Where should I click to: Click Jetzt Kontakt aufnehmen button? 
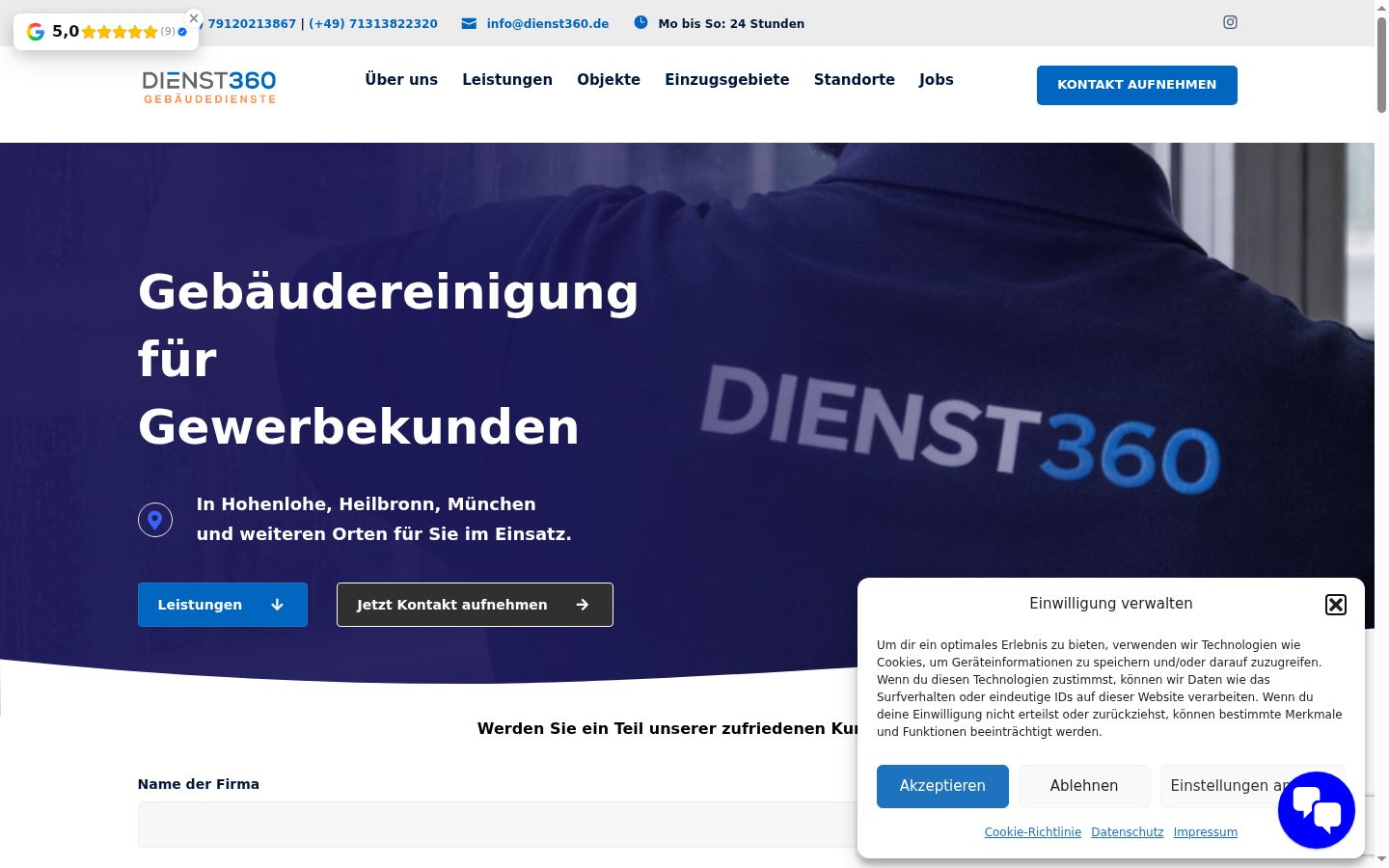(475, 605)
